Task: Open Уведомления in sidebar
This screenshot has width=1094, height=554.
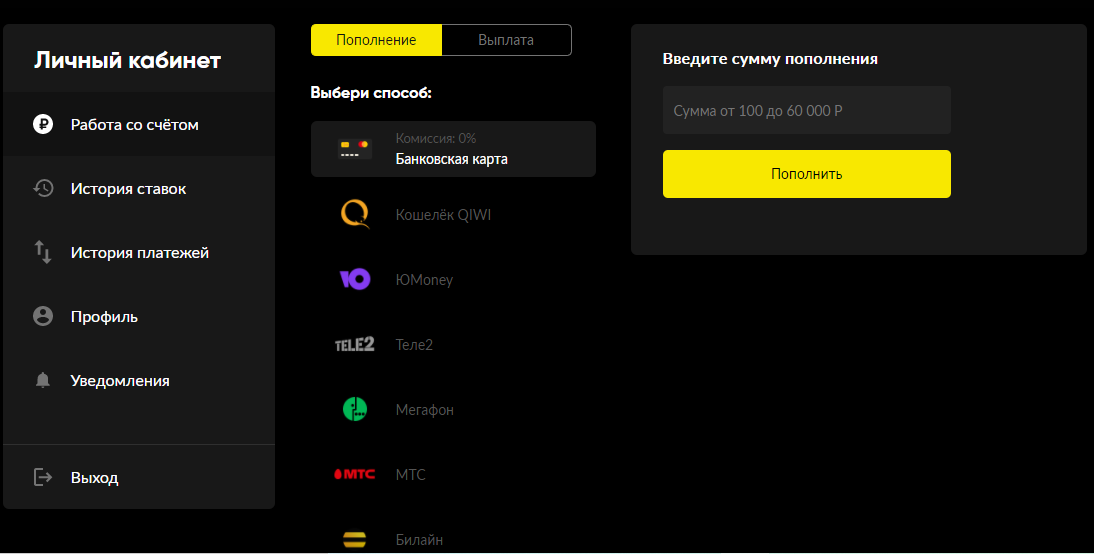Action: [139, 381]
